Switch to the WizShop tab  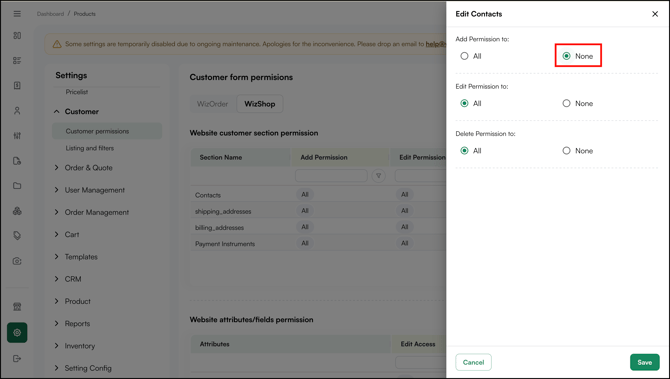[260, 104]
